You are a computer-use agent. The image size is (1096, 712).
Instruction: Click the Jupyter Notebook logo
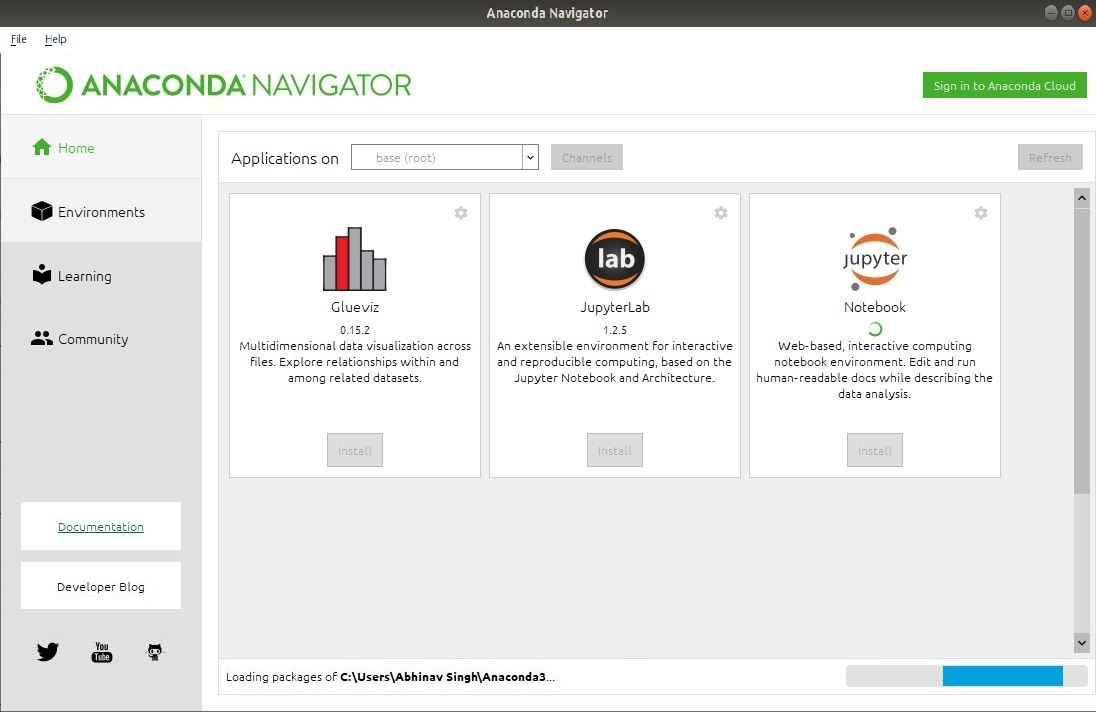coord(874,258)
